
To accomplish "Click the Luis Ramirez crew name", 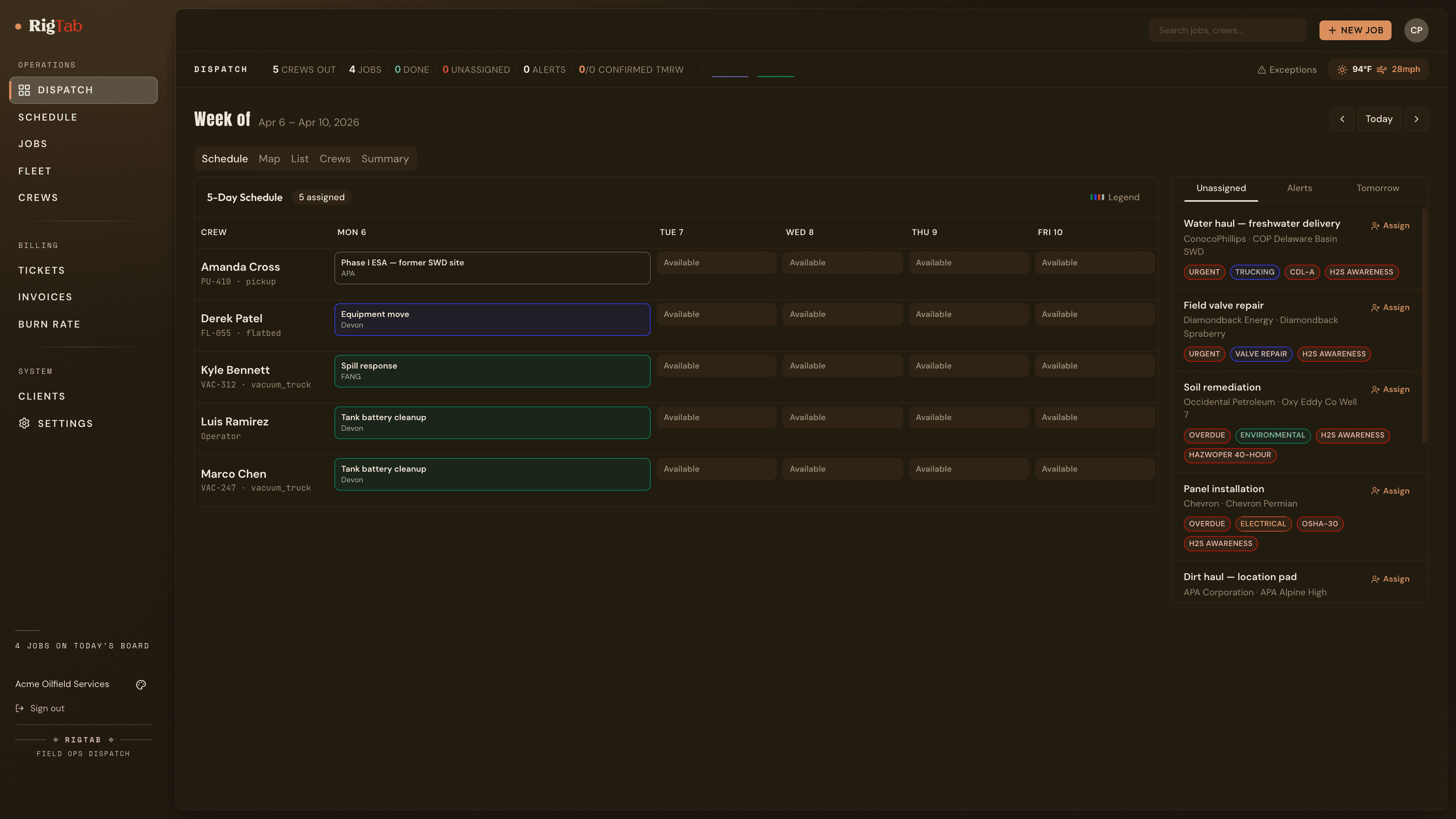I will click(x=235, y=422).
